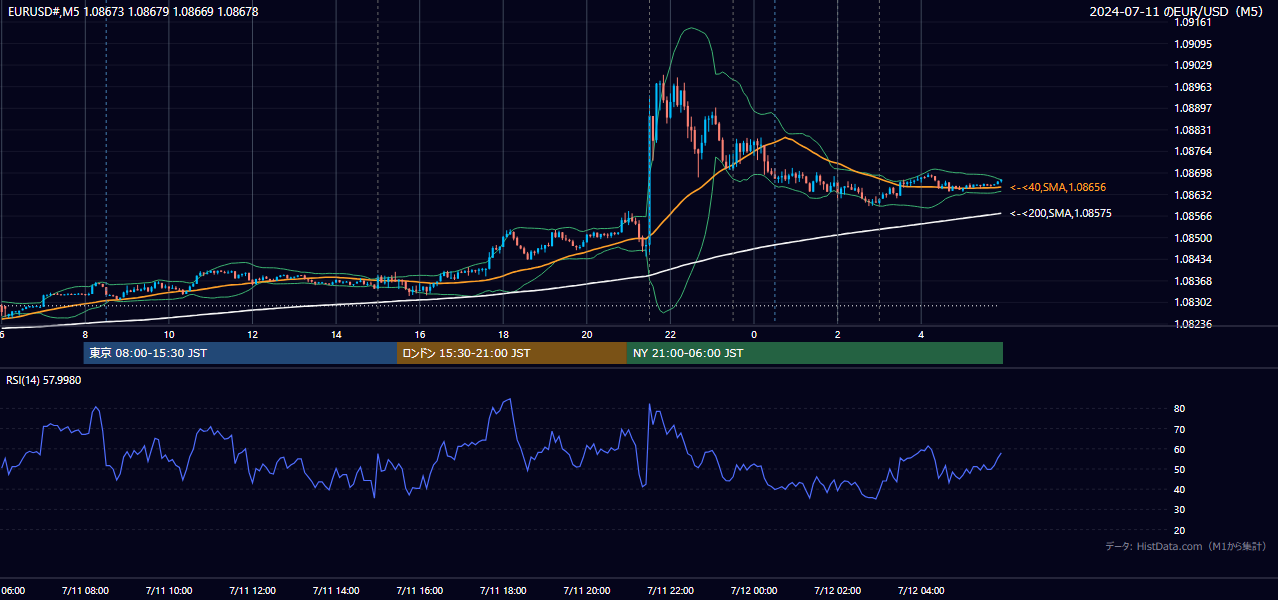Select the ロンドン 15:30-21:00 JST session bar
The width and height of the screenshot is (1278, 600).
pos(512,353)
